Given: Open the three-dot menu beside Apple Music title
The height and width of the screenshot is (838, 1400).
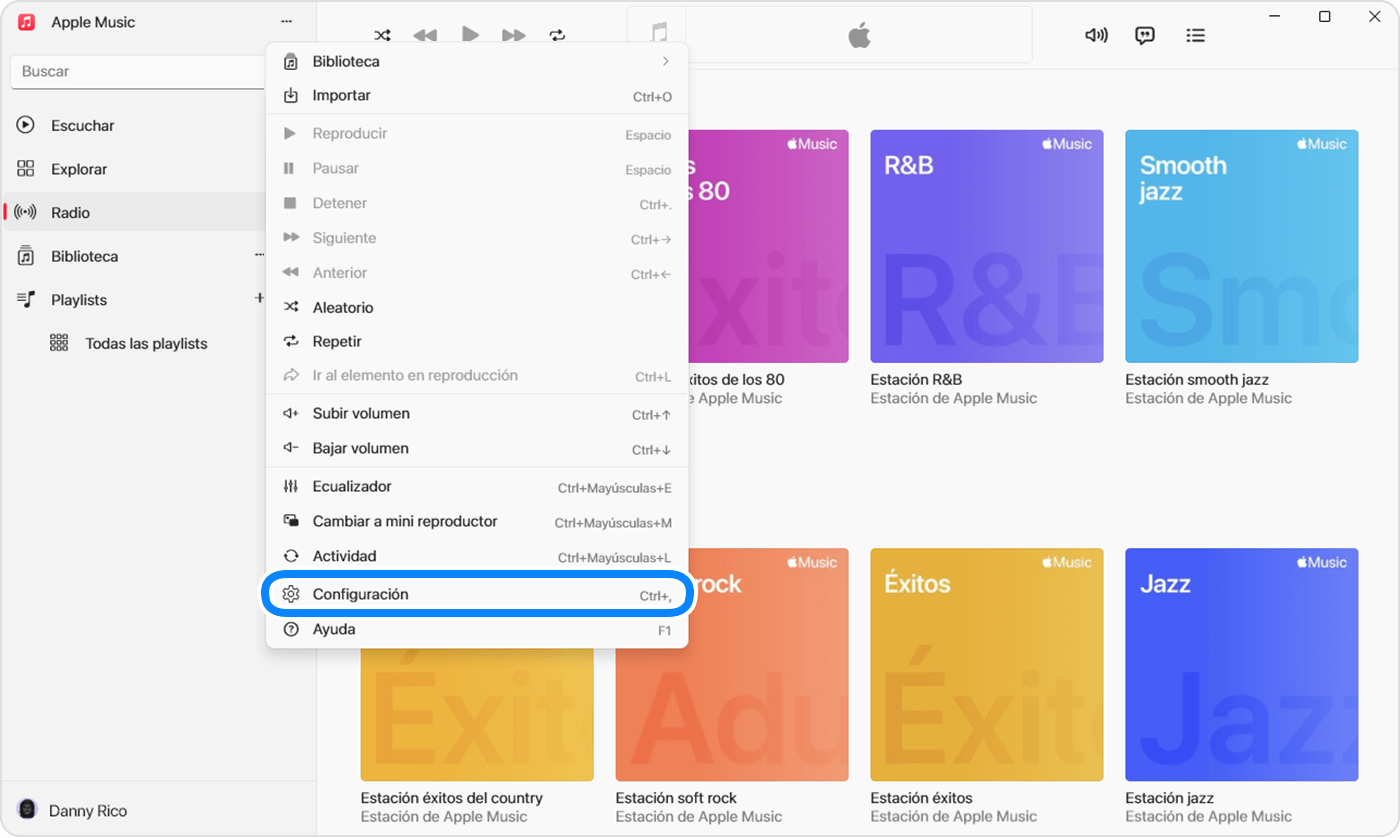Looking at the screenshot, I should click(287, 22).
